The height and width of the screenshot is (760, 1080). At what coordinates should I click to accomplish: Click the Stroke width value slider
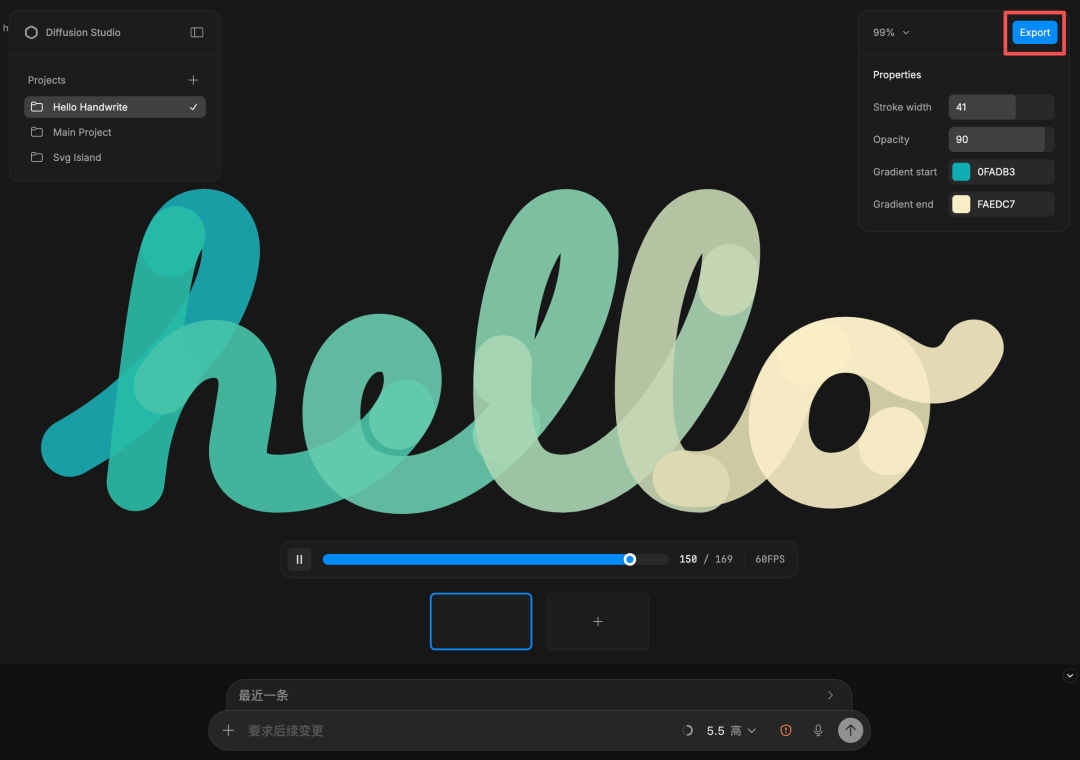coord(1001,107)
